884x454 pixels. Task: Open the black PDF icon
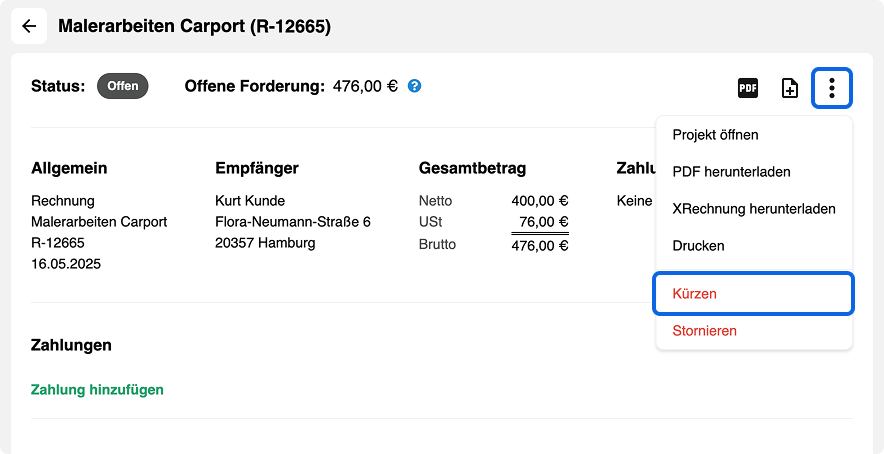748,89
